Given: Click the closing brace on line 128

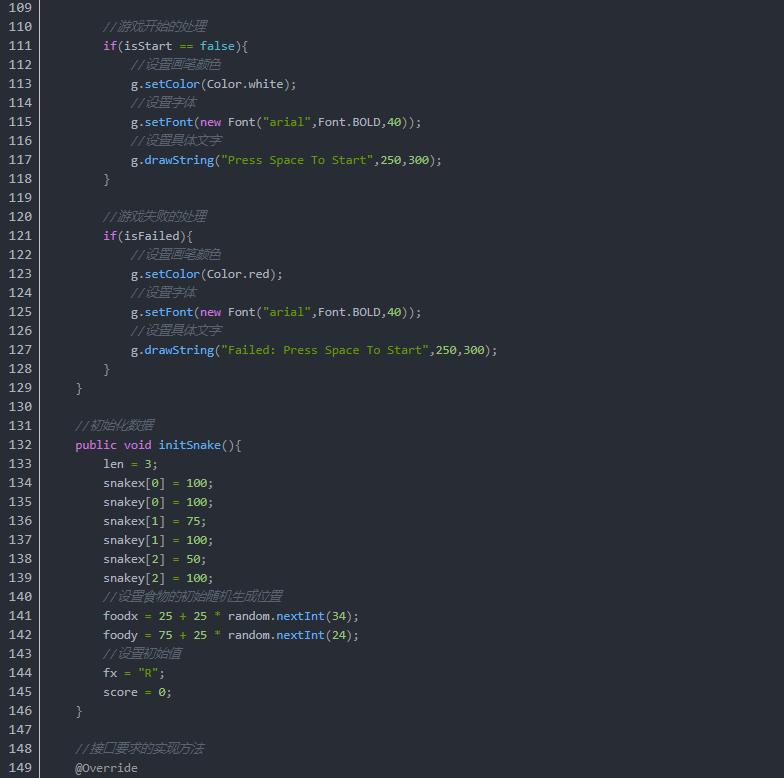Looking at the screenshot, I should (106, 369).
